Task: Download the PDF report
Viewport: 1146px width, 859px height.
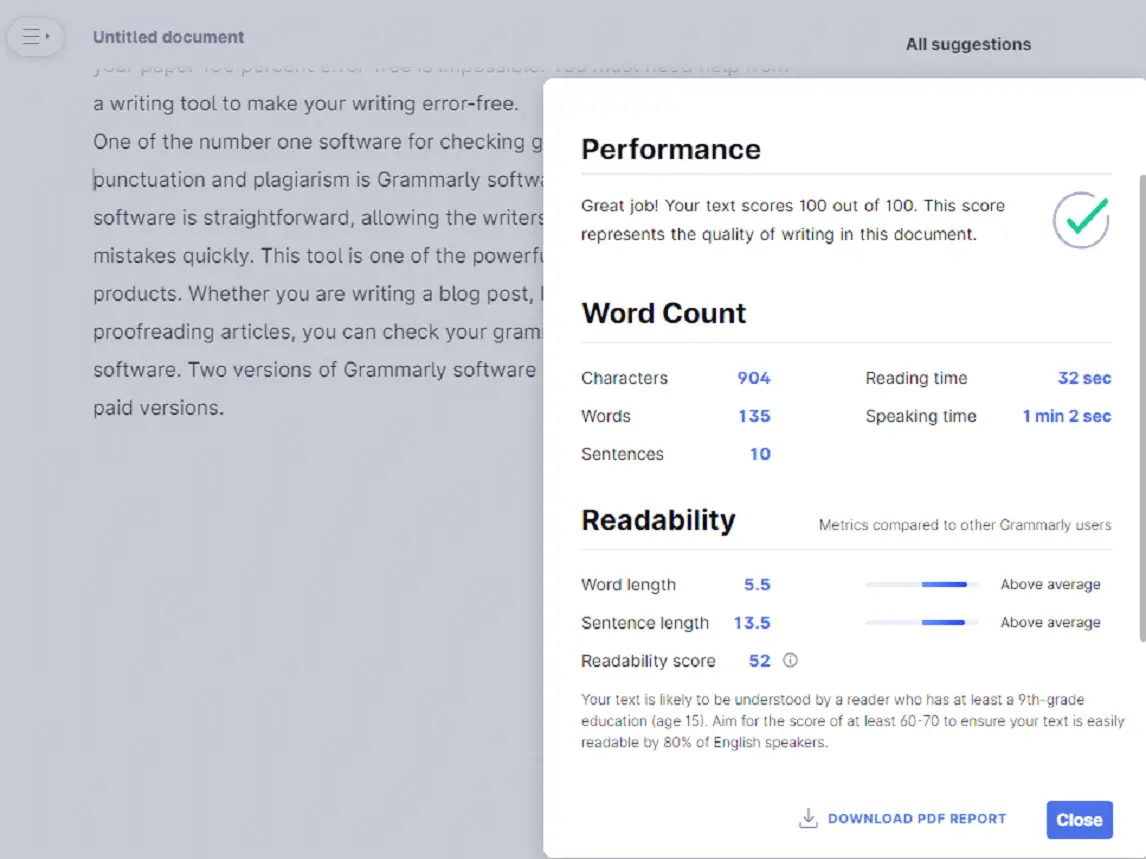Action: pos(903,819)
